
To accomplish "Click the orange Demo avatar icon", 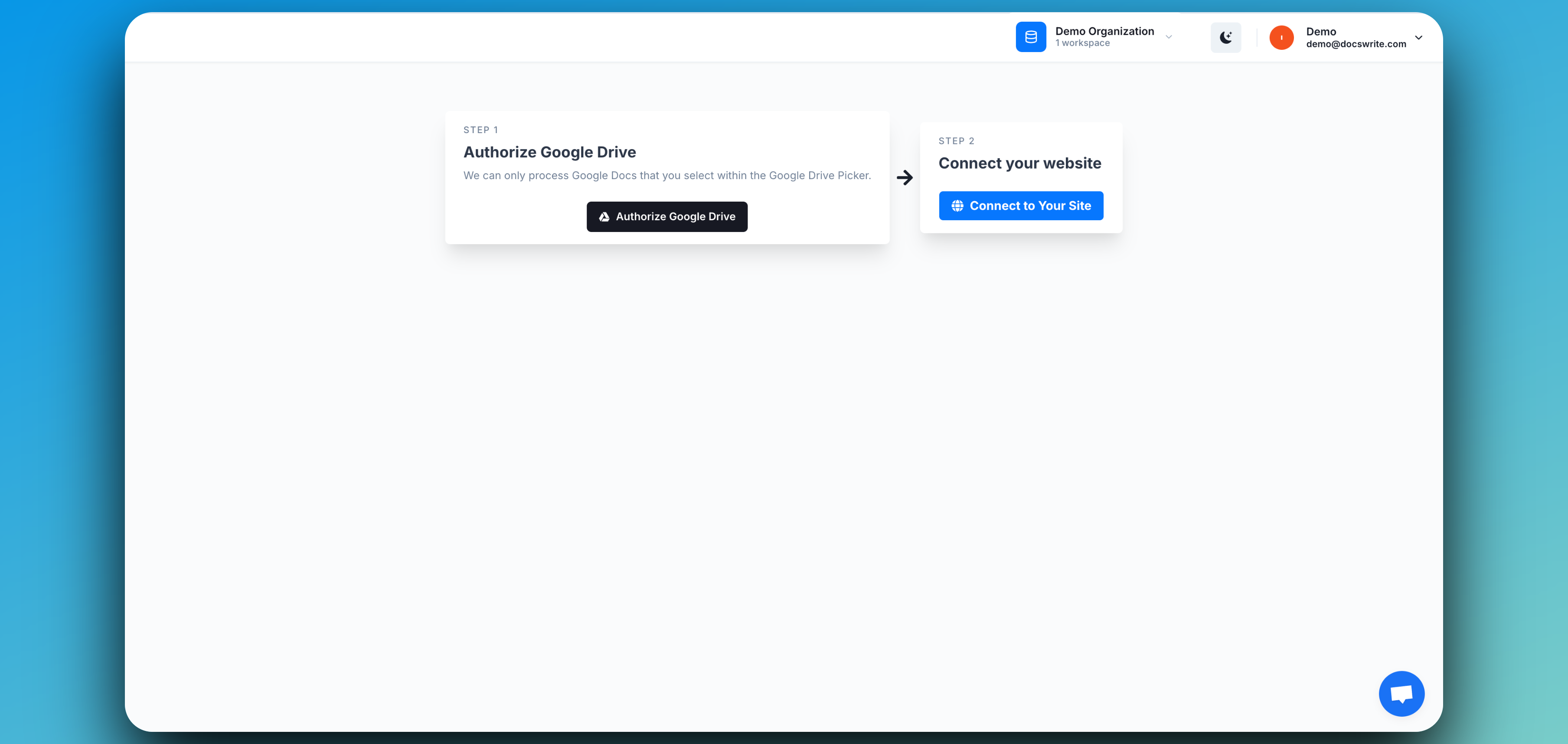I will [x=1281, y=37].
